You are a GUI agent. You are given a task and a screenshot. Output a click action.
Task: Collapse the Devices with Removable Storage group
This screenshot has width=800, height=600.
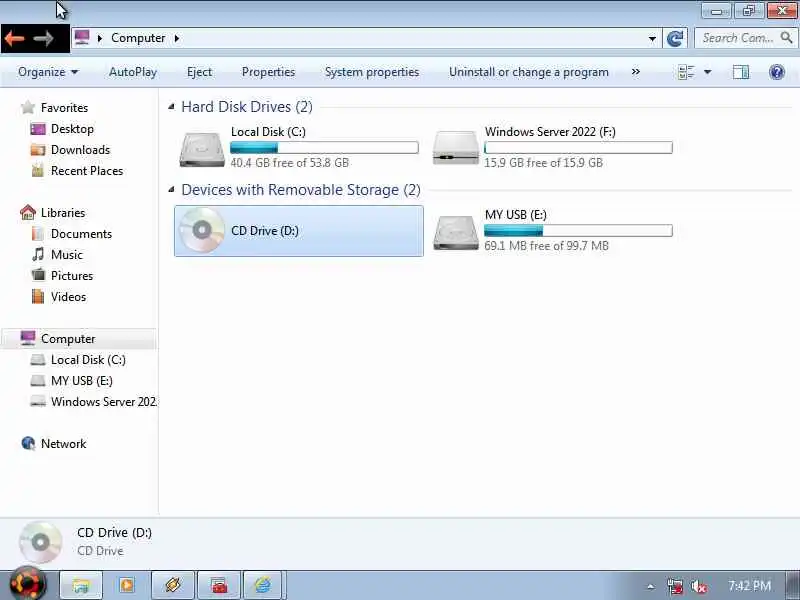pos(171,189)
